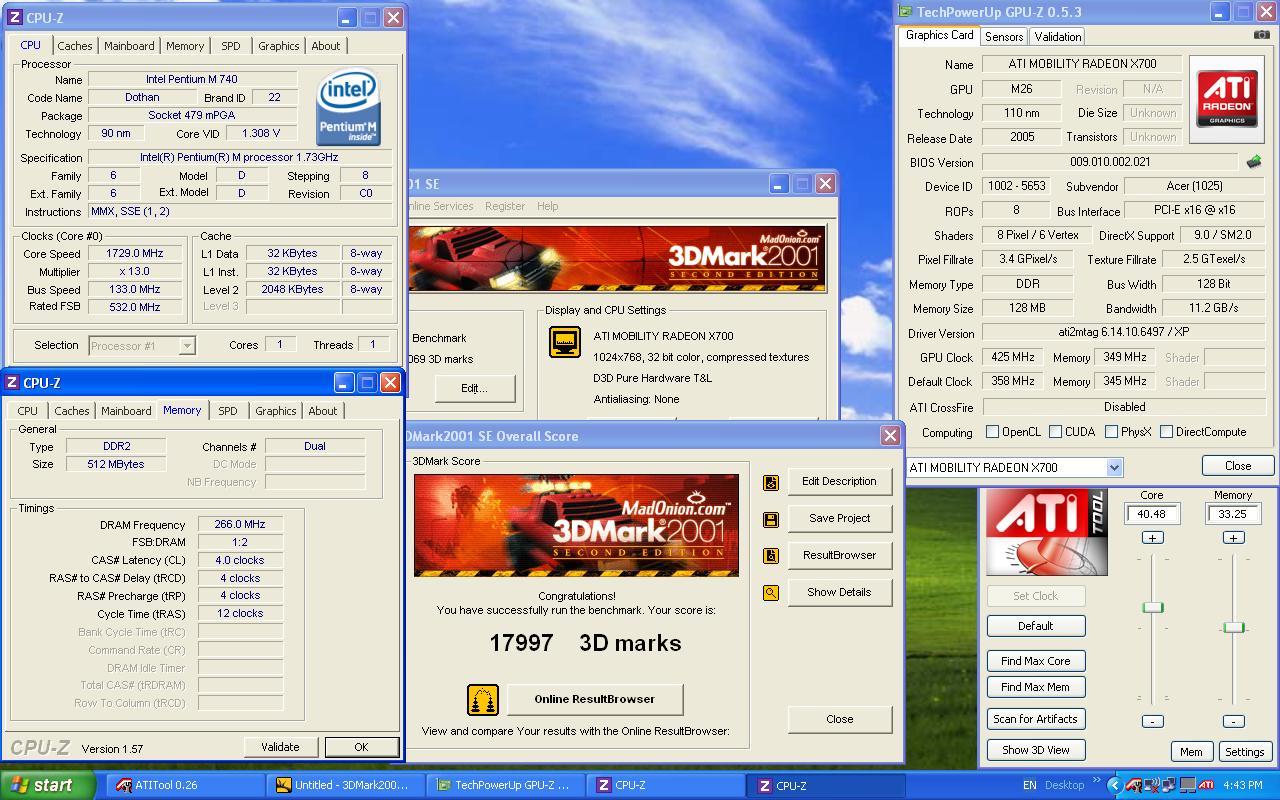Enable the OpenCL checkbox
Screen dimensions: 1280x800
[x=992, y=432]
